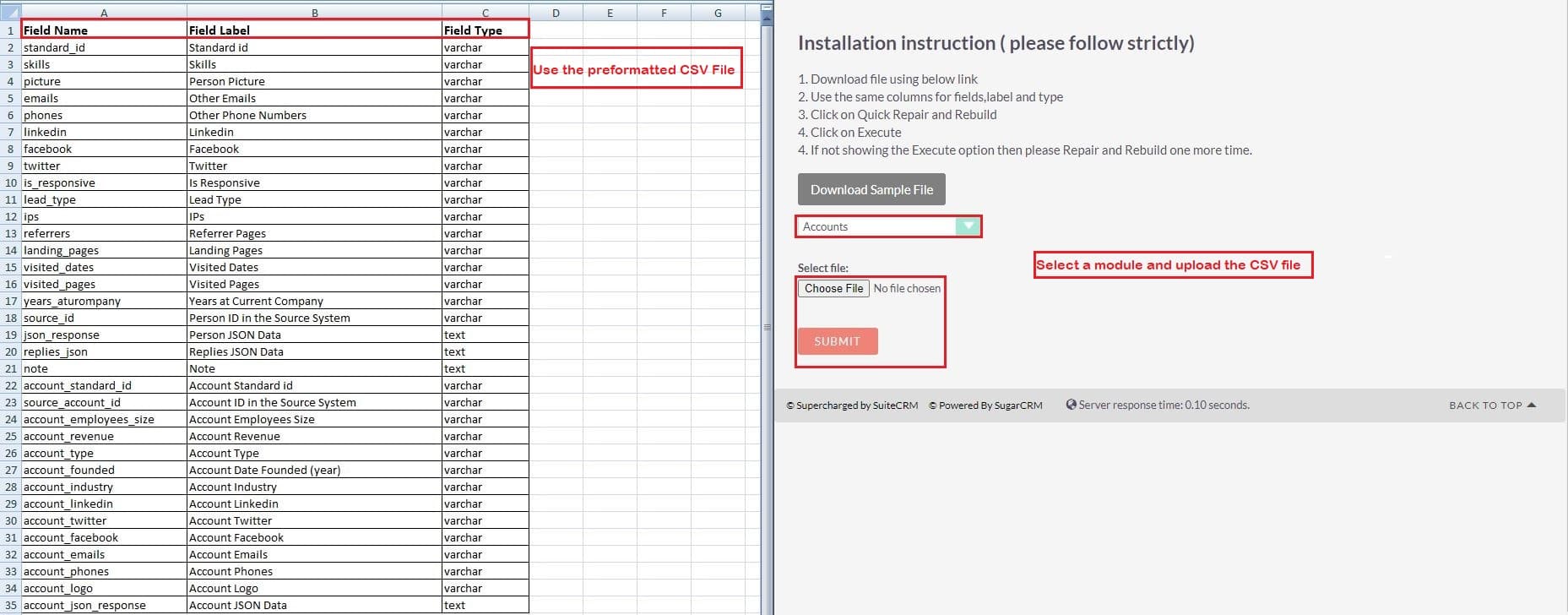Click the Choose File button
The width and height of the screenshot is (1568, 615).
coord(833,288)
